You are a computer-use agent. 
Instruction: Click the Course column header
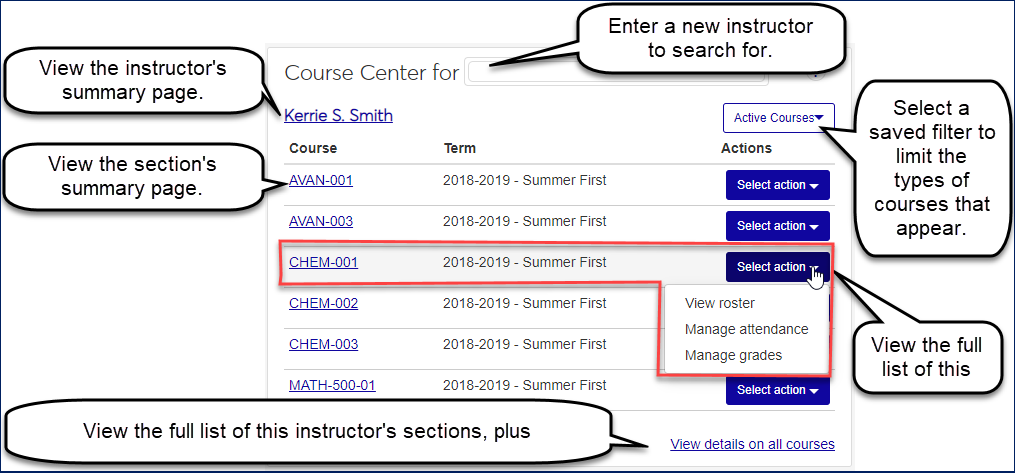pos(313,149)
